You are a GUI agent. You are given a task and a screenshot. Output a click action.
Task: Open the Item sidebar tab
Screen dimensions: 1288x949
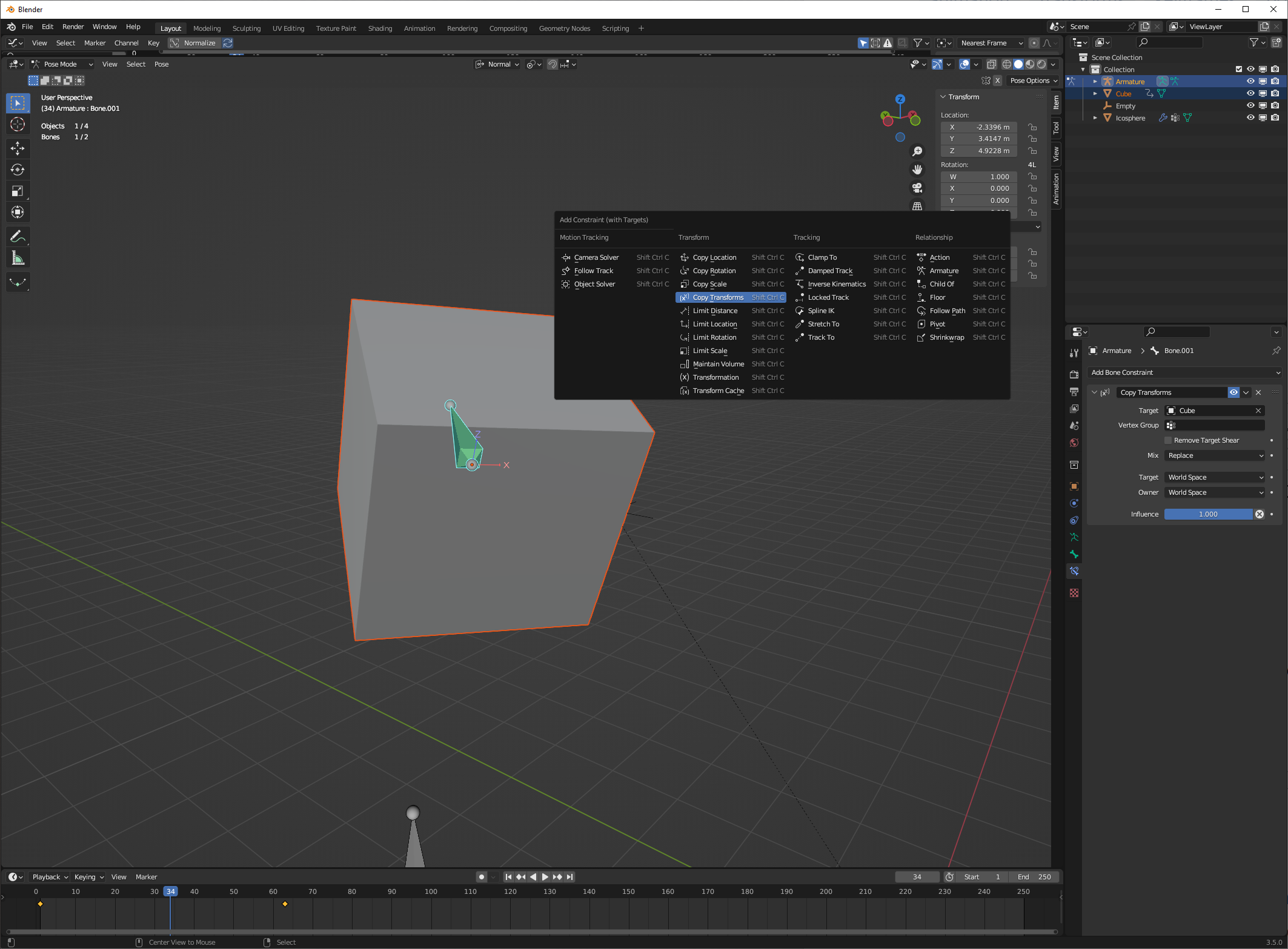(x=1056, y=102)
